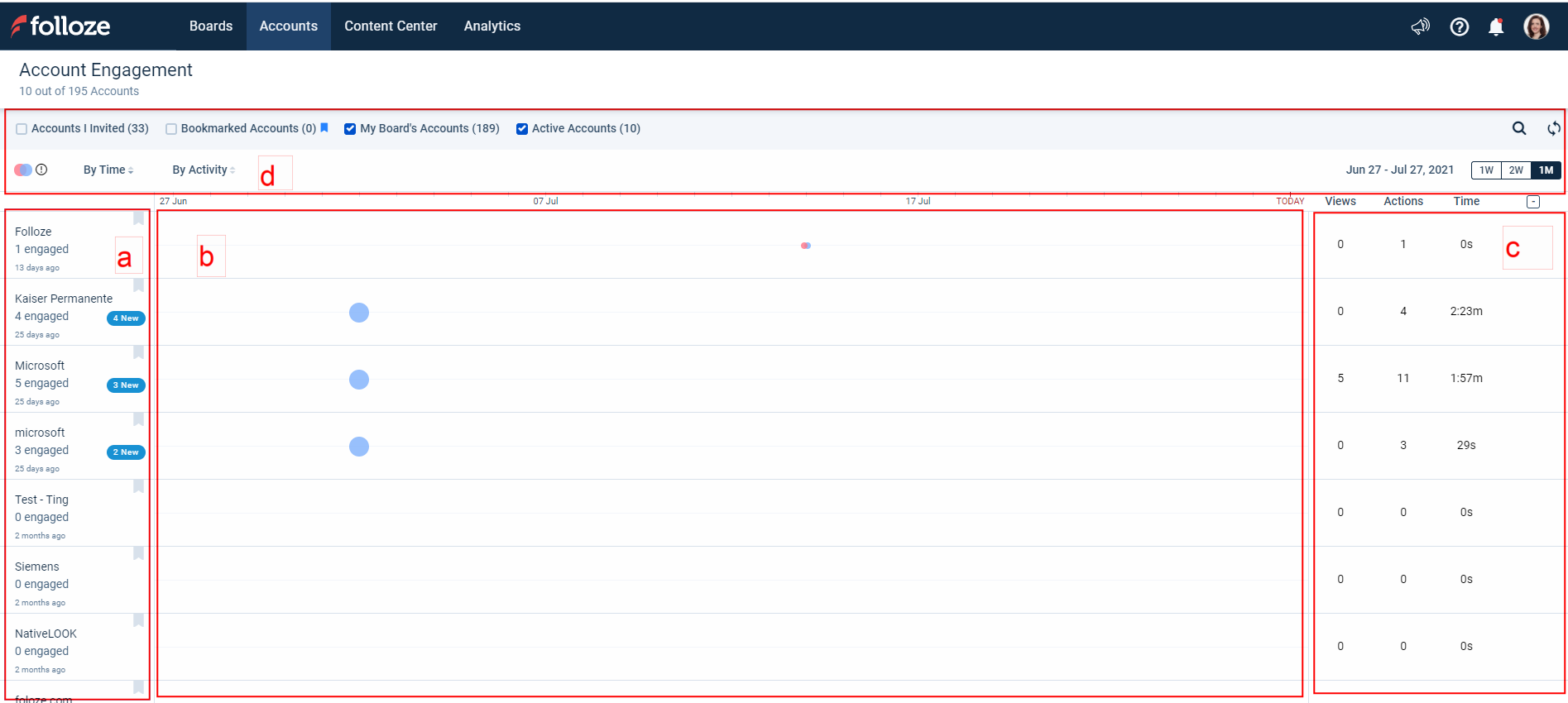Click the Time column header
Image resolution: width=1568 pixels, height=703 pixels.
[1466, 201]
